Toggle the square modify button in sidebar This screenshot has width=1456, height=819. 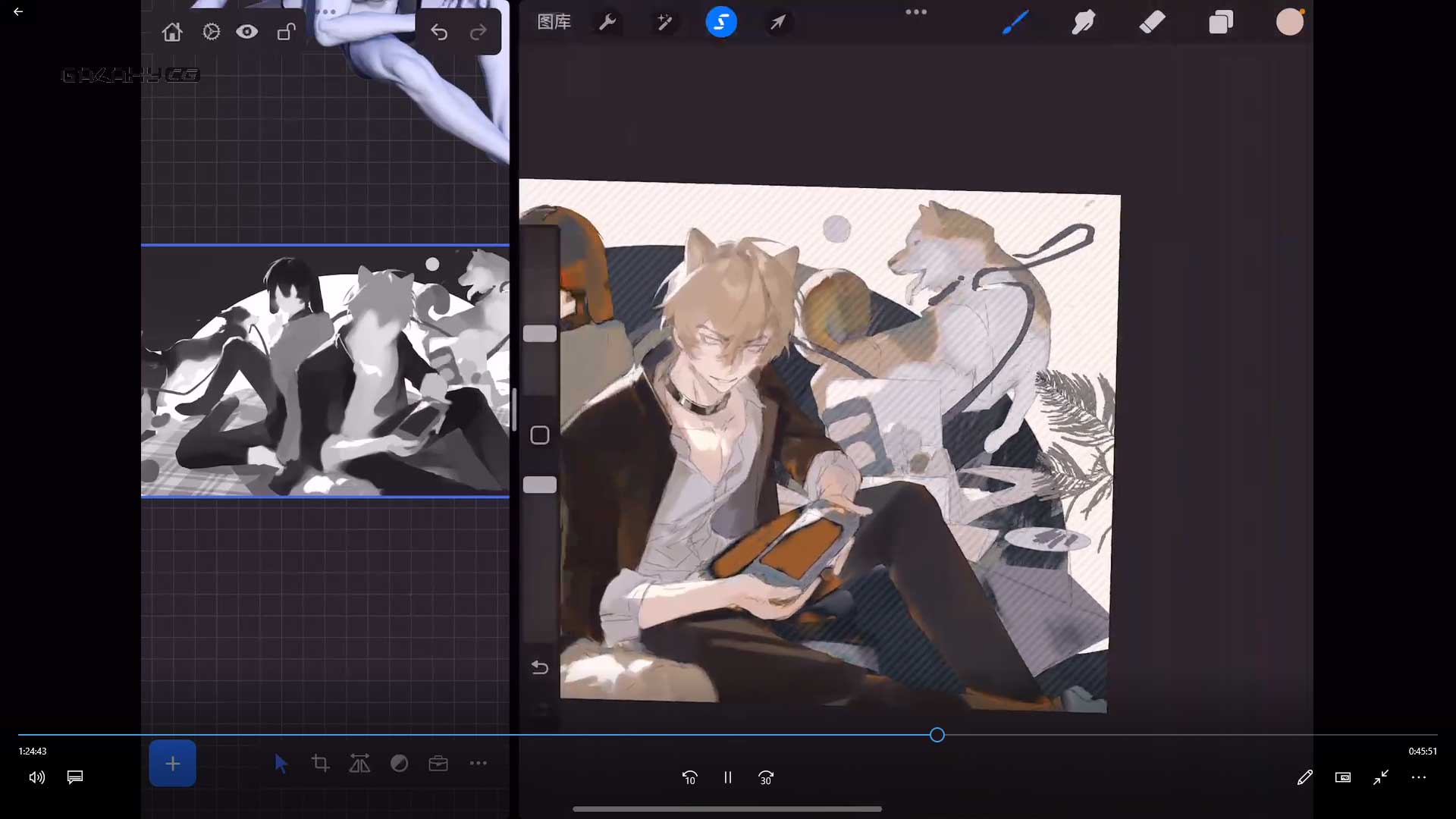tap(540, 435)
